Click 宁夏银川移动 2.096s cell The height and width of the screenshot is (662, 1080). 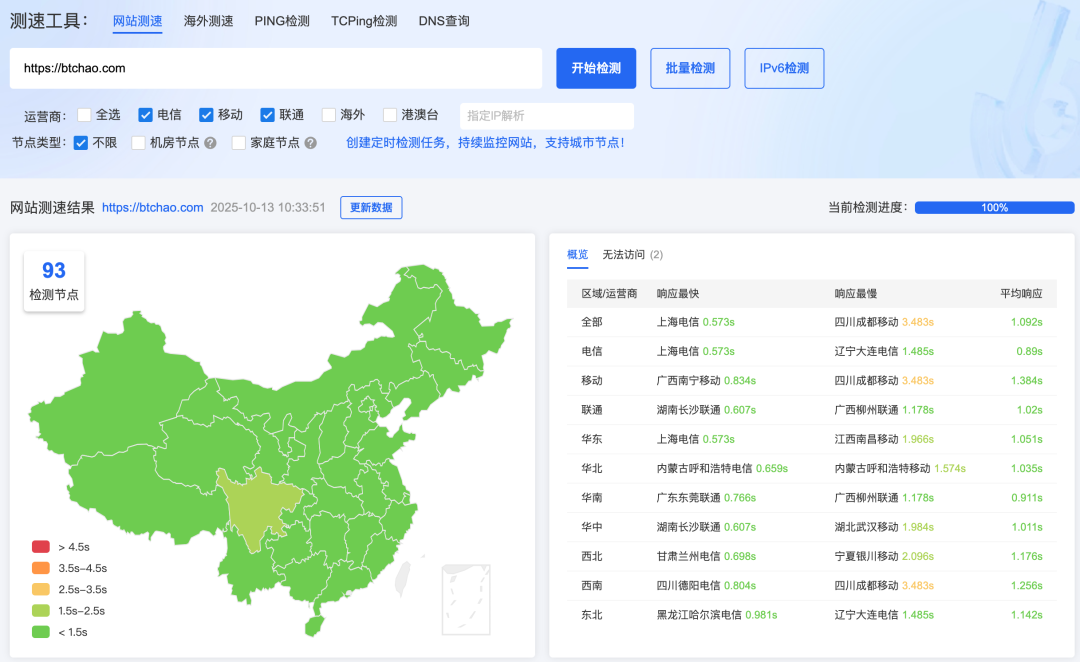(884, 556)
